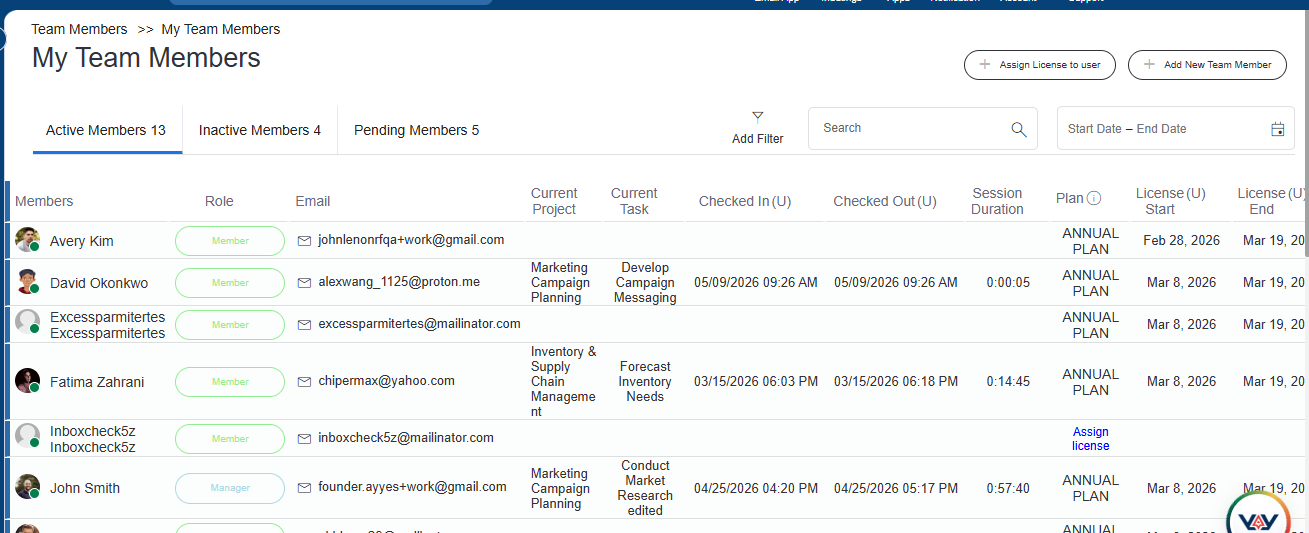This screenshot has height=533, width=1309.
Task: Click Member role badge for Excessparmitertes
Action: point(230,325)
